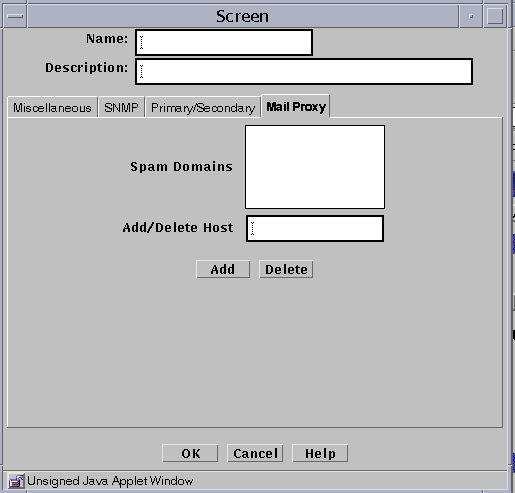Select the Primary/Secondary tab
This screenshot has height=493, width=515.
pyautogui.click(x=203, y=107)
